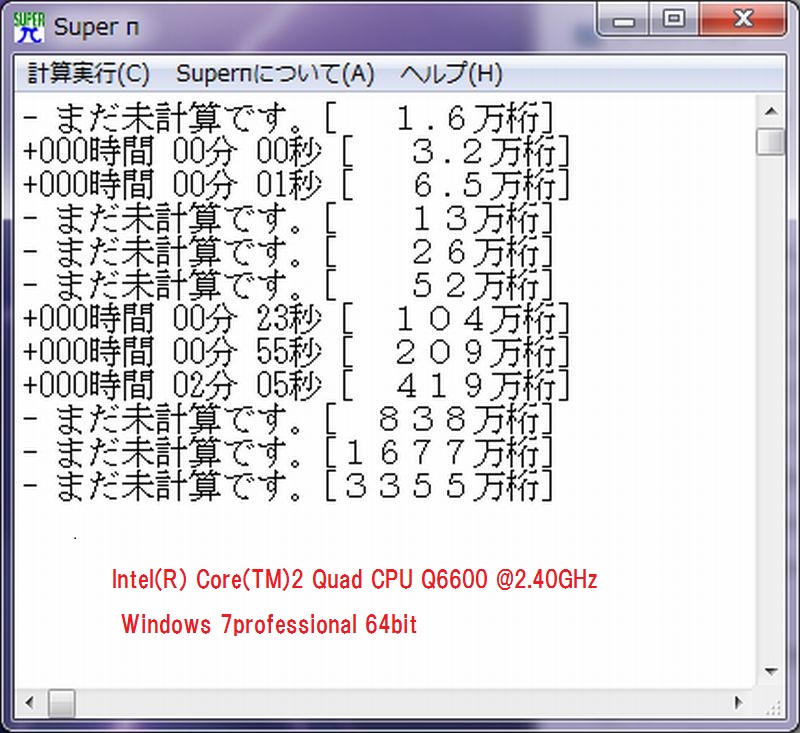Select the 26万桁 uncalculated row
The width and height of the screenshot is (800, 733).
pos(288,252)
